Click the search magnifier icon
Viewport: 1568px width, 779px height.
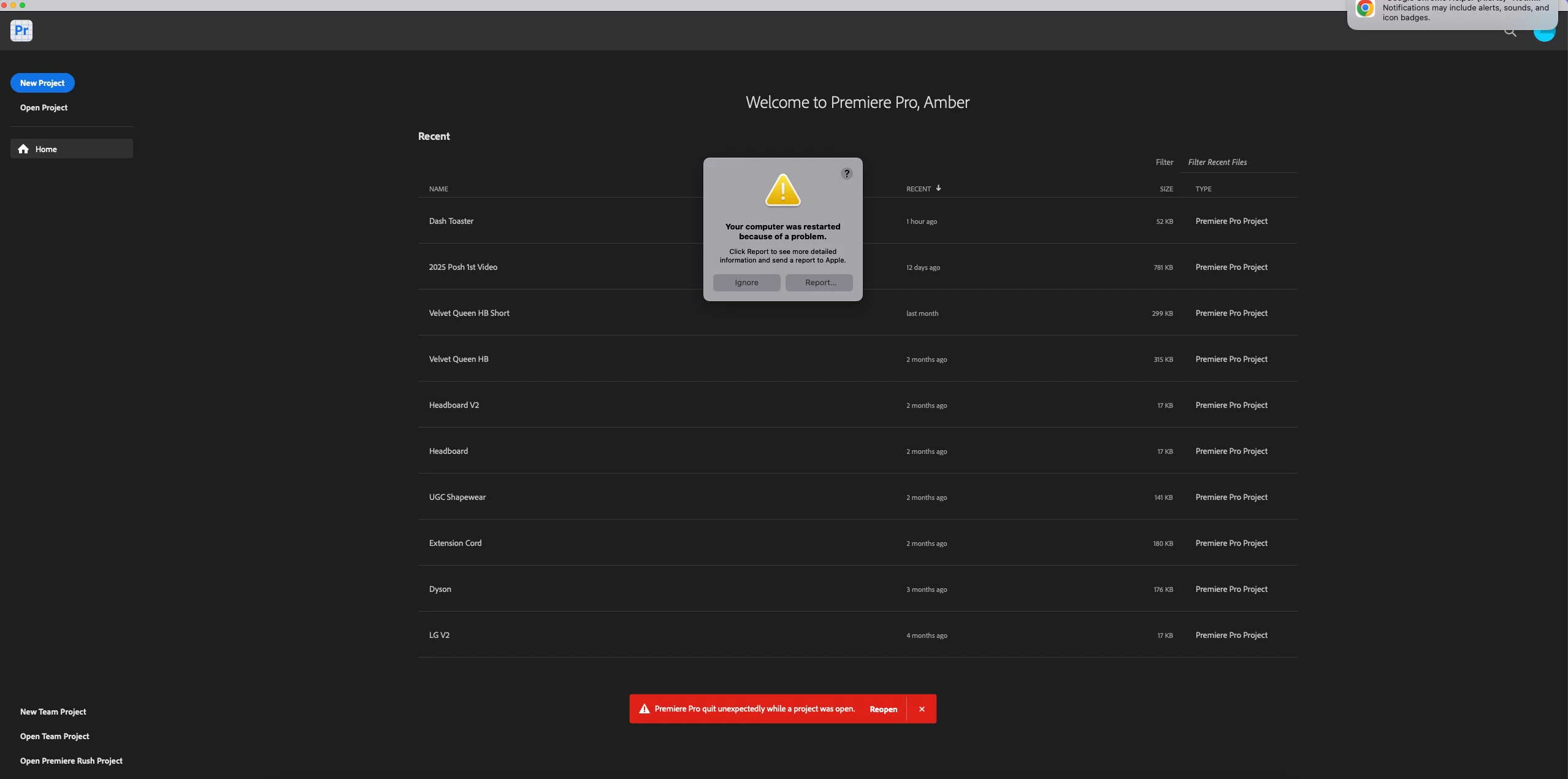1510,32
